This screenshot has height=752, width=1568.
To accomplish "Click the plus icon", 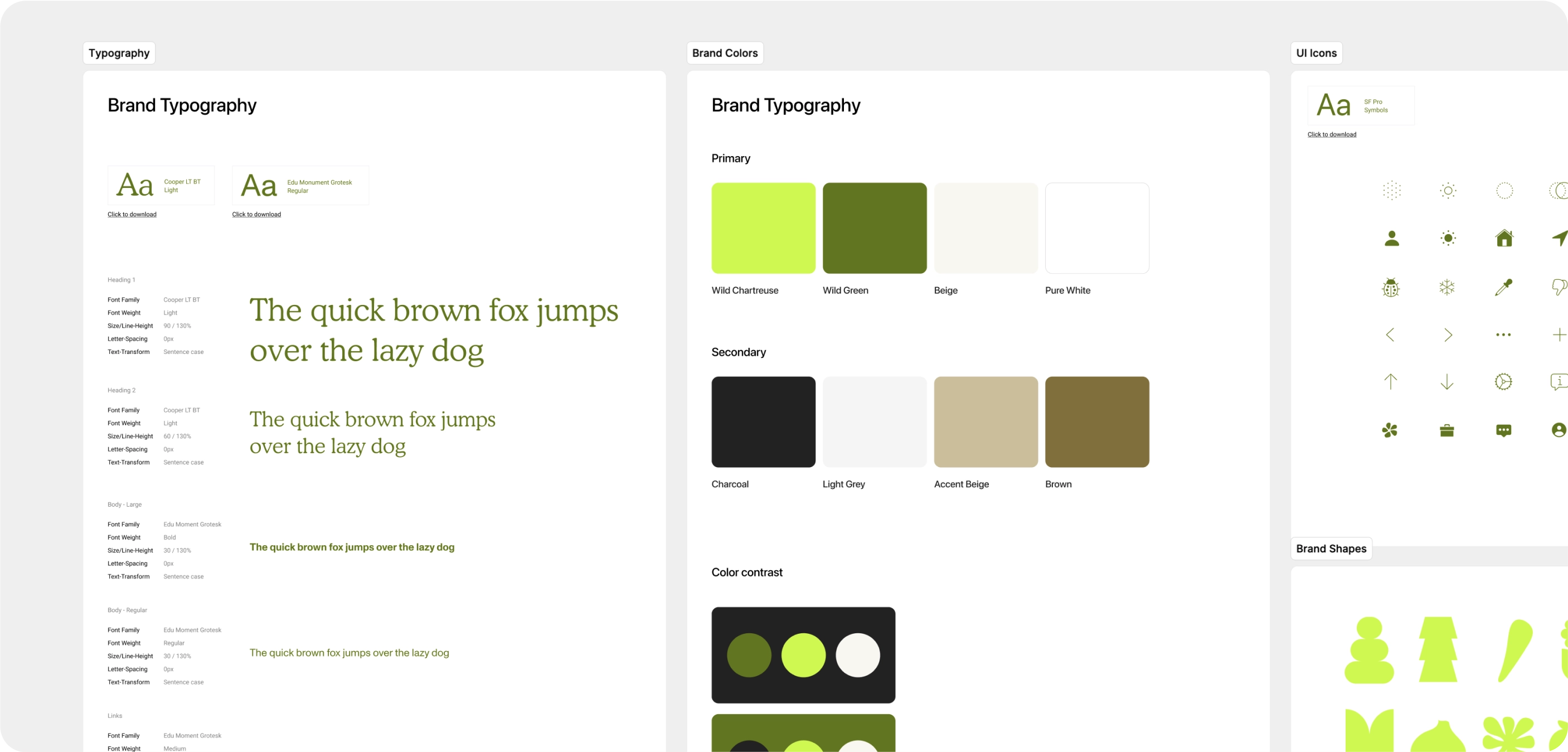I will (1560, 334).
